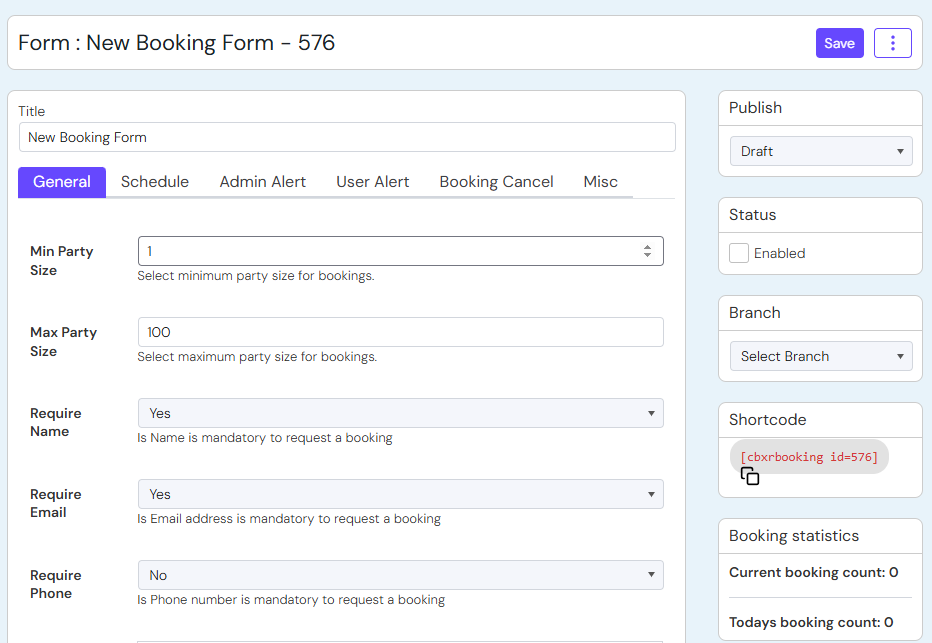Click the 'Current booking count: 0' text
The height and width of the screenshot is (643, 932).
coord(813,572)
